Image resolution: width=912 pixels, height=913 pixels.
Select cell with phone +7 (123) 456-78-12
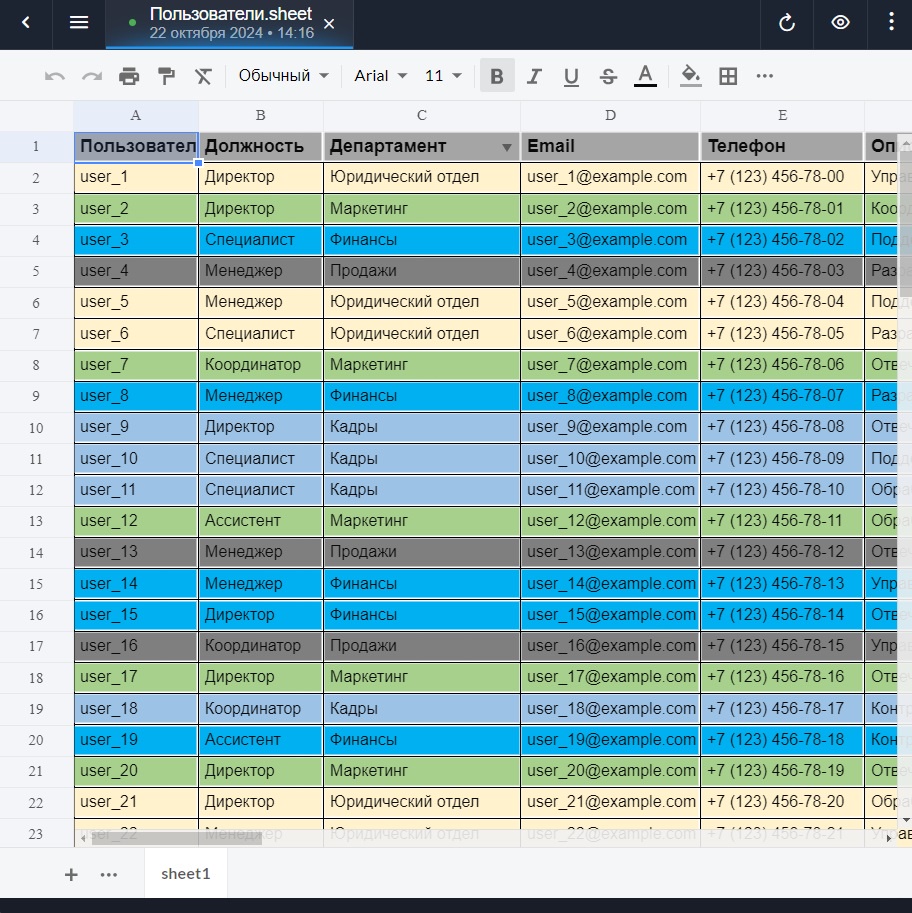click(x=782, y=552)
